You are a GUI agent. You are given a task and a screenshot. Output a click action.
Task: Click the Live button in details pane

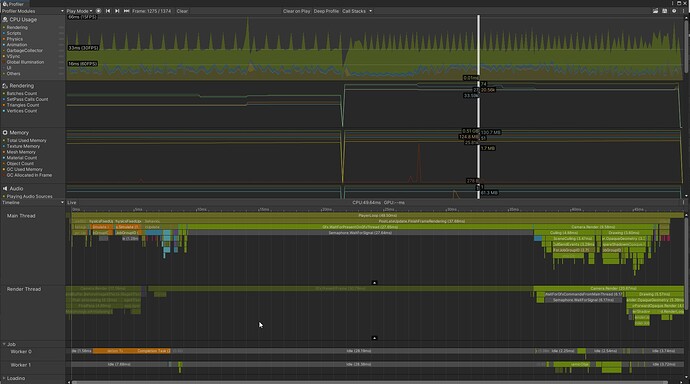tap(72, 202)
